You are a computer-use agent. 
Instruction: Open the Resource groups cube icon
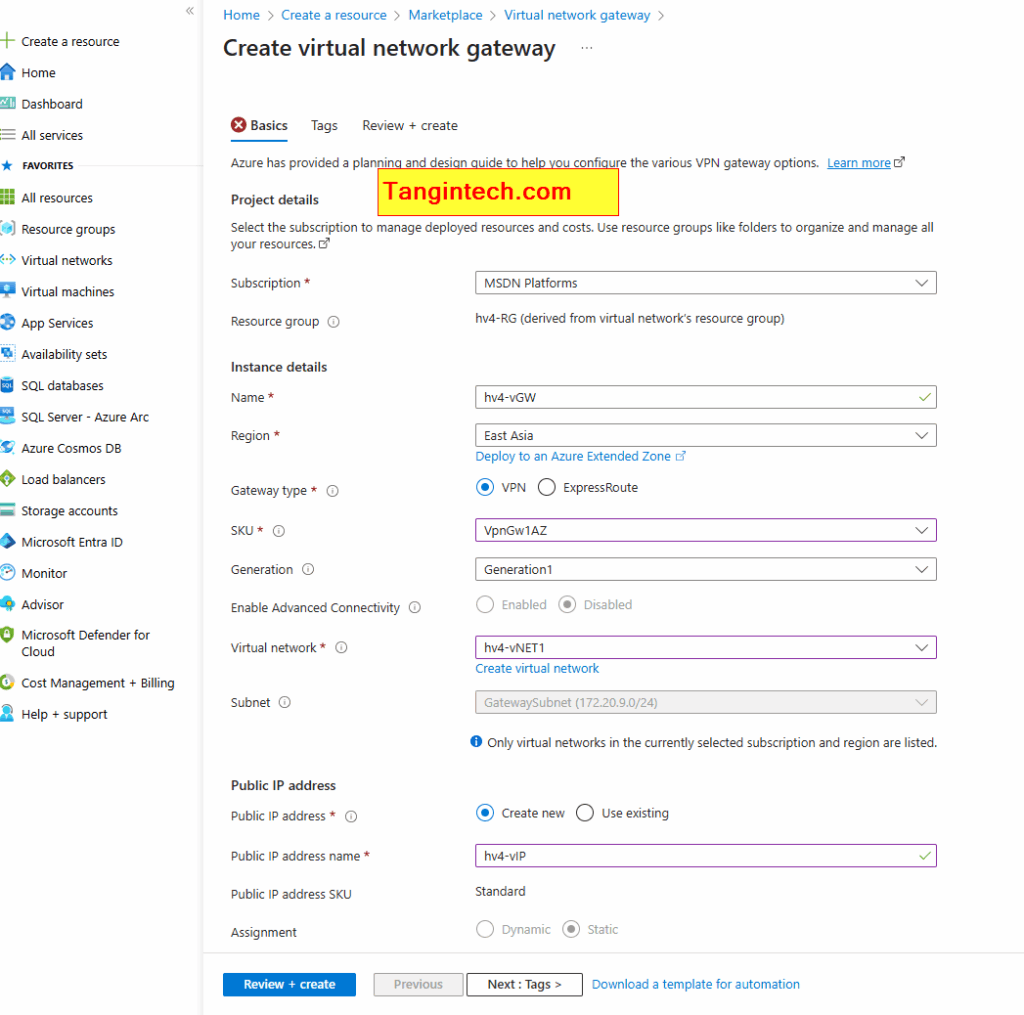tap(7, 229)
